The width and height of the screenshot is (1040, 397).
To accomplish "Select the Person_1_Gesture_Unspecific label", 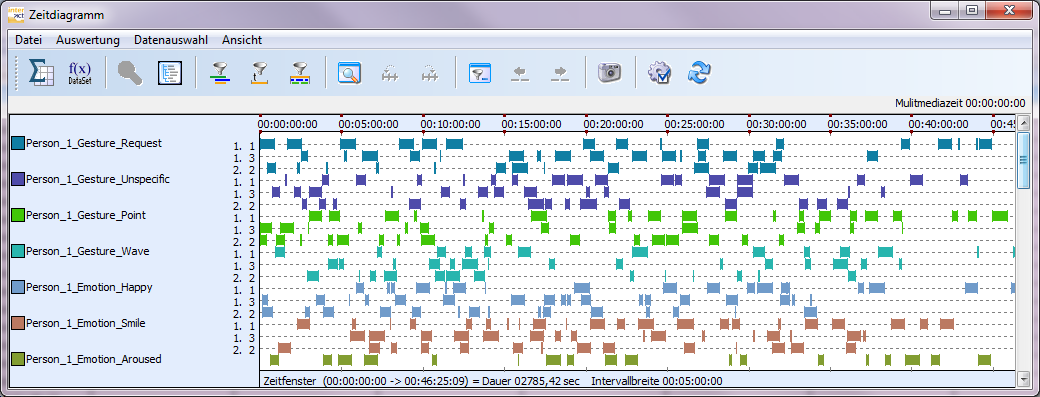I will [x=98, y=179].
